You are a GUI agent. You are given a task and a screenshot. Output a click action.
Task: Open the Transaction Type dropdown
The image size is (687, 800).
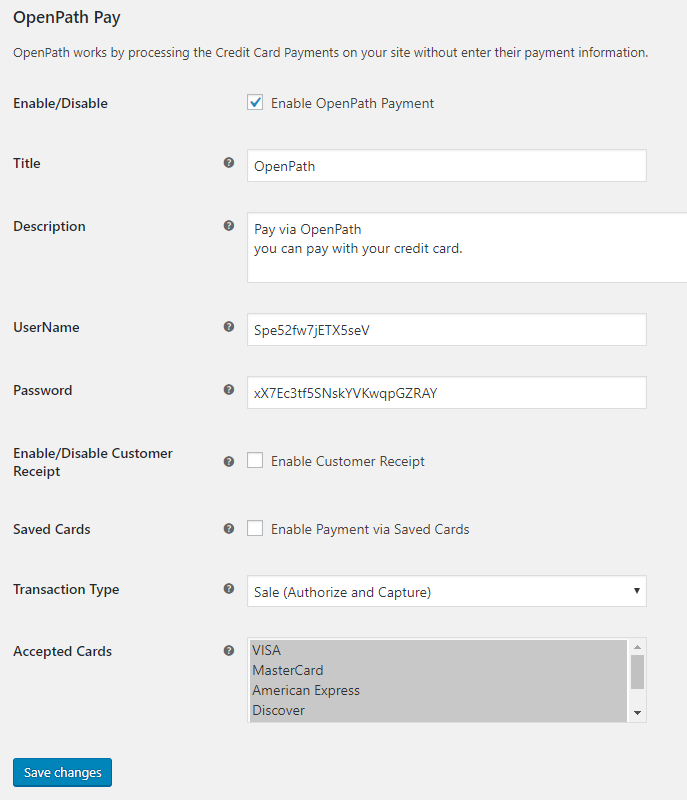click(447, 591)
